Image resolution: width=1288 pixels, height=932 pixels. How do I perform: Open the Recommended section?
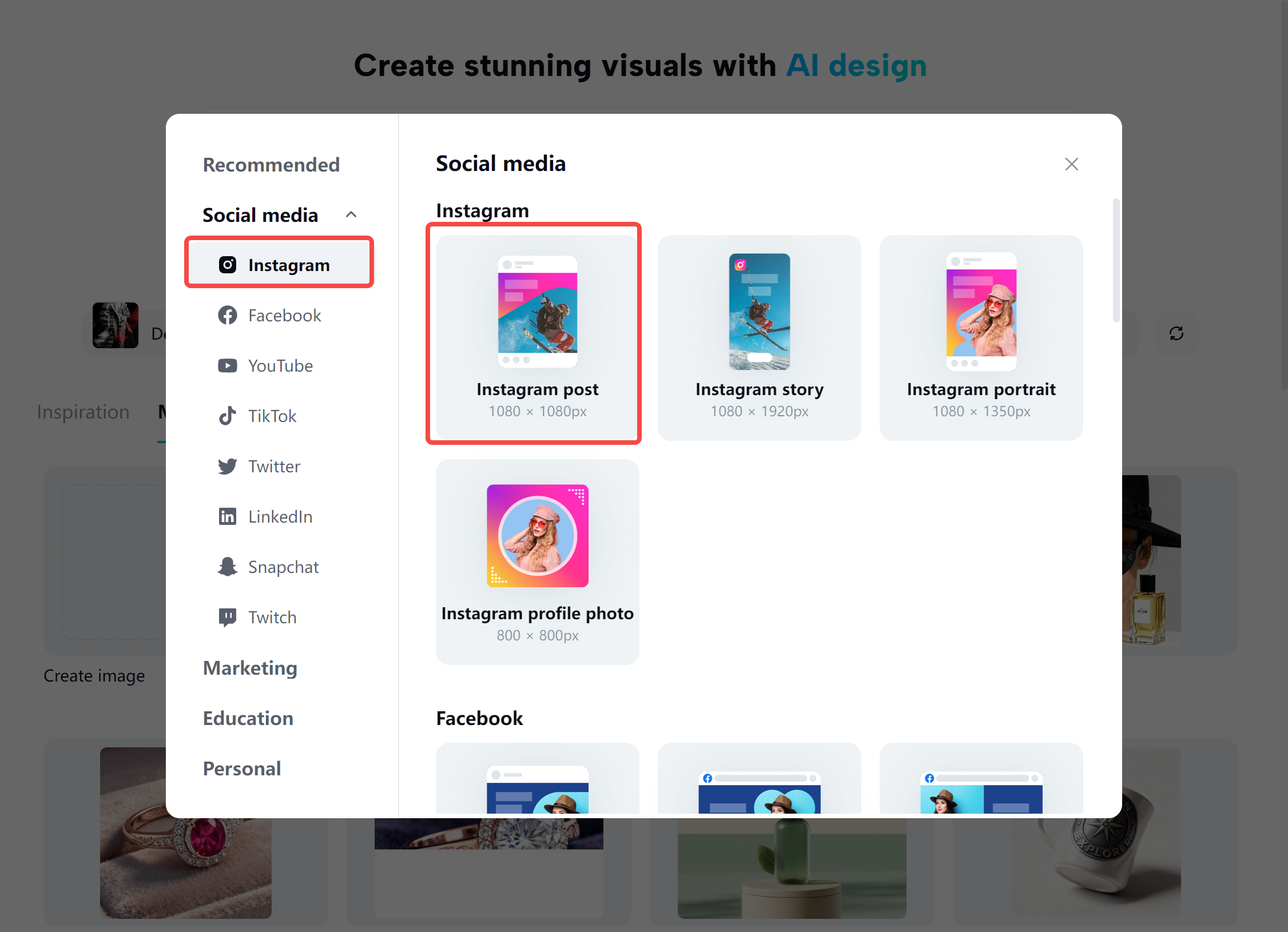272,165
